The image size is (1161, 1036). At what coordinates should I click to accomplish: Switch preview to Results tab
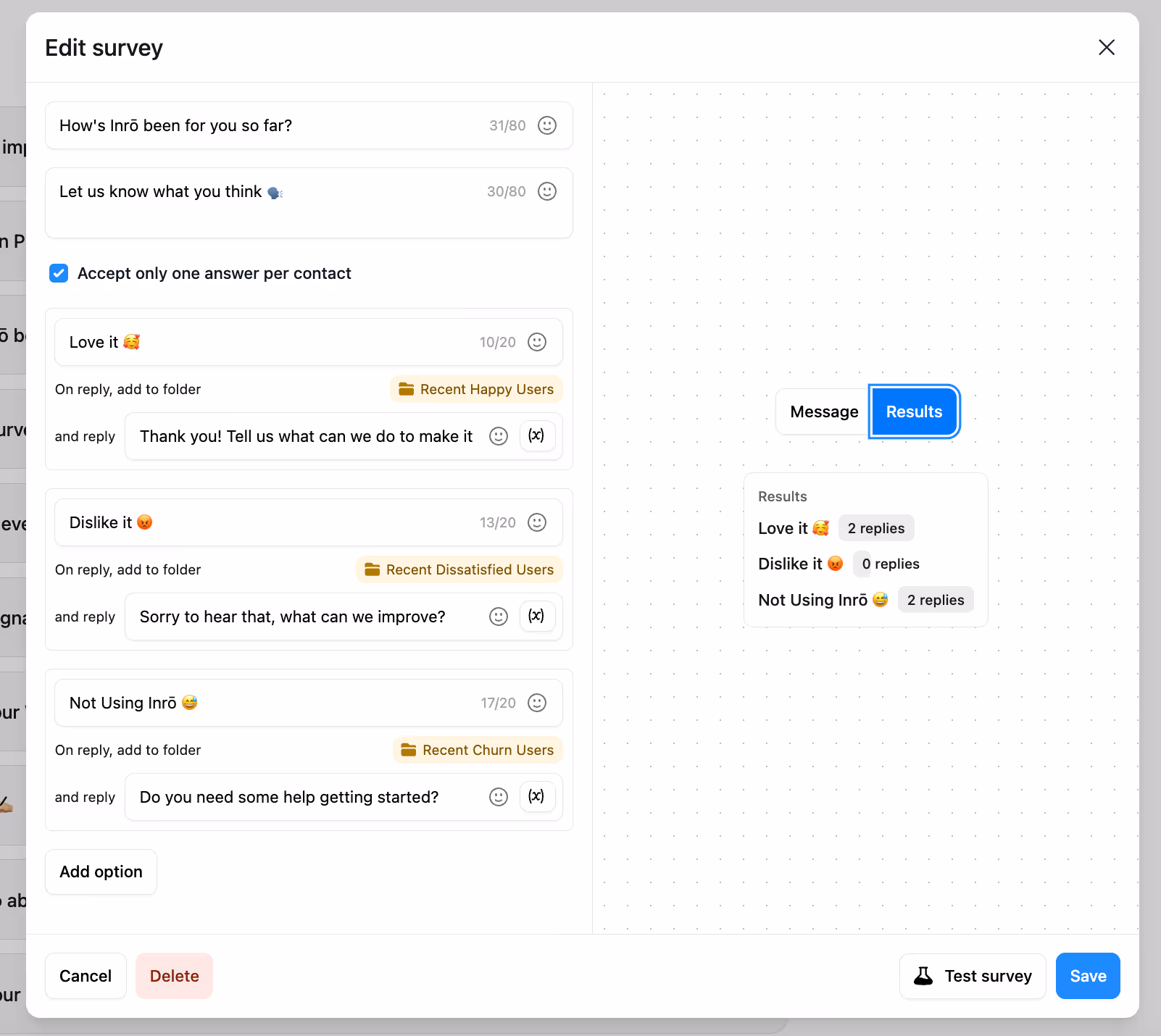(x=914, y=412)
